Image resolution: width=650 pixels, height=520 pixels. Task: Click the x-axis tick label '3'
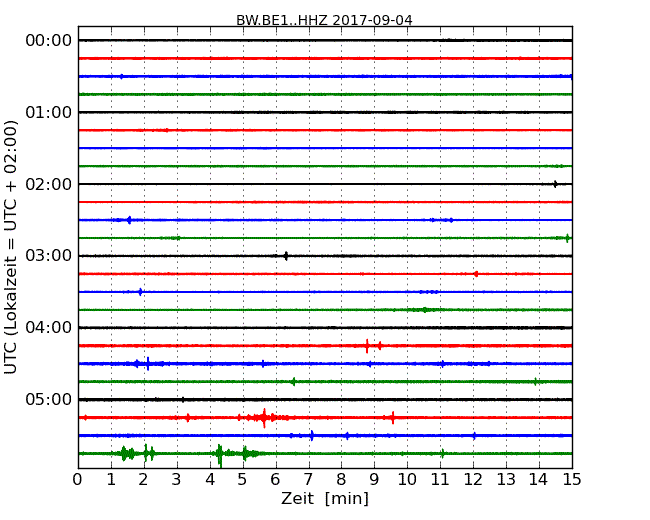point(177,479)
